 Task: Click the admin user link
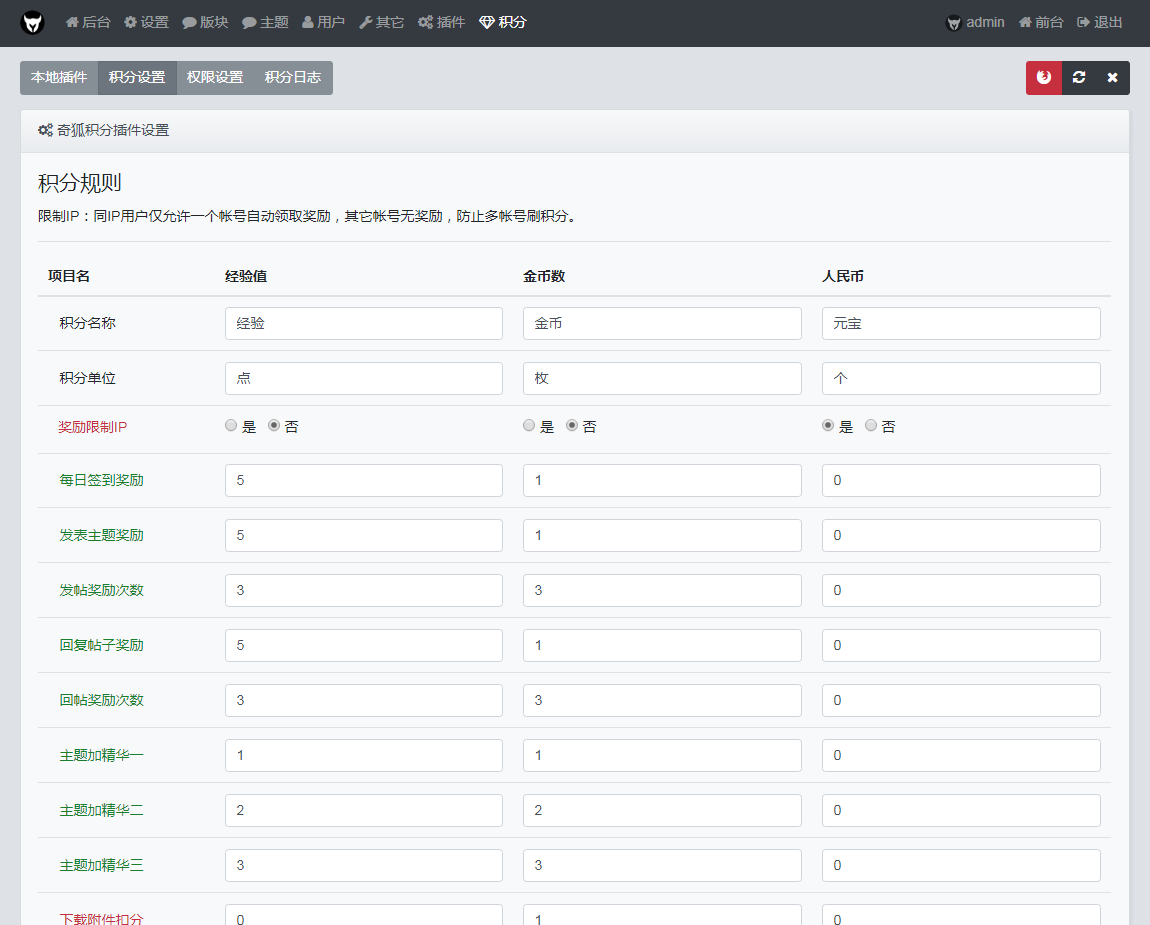click(x=975, y=23)
